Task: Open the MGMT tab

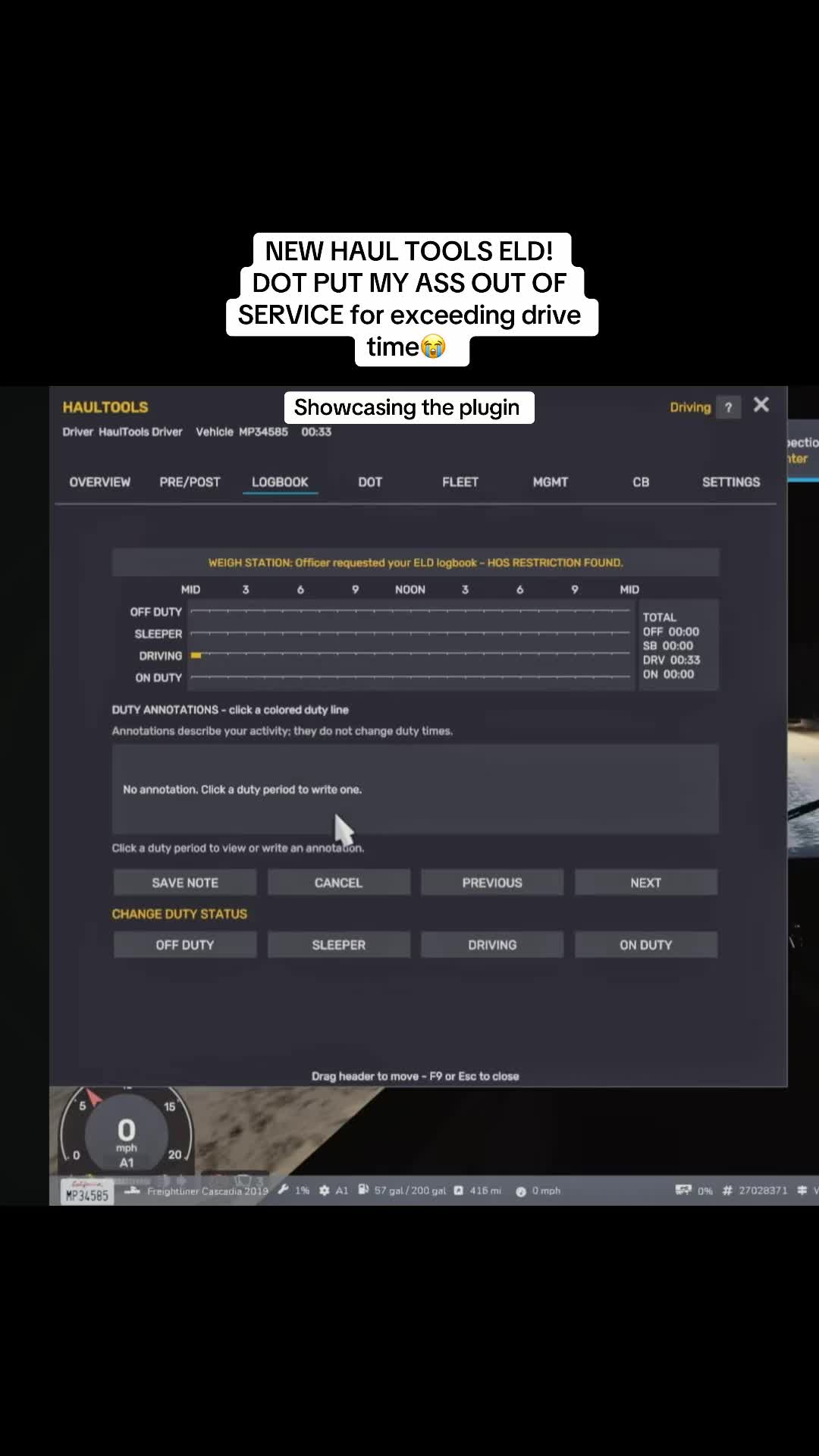Action: 551,482
